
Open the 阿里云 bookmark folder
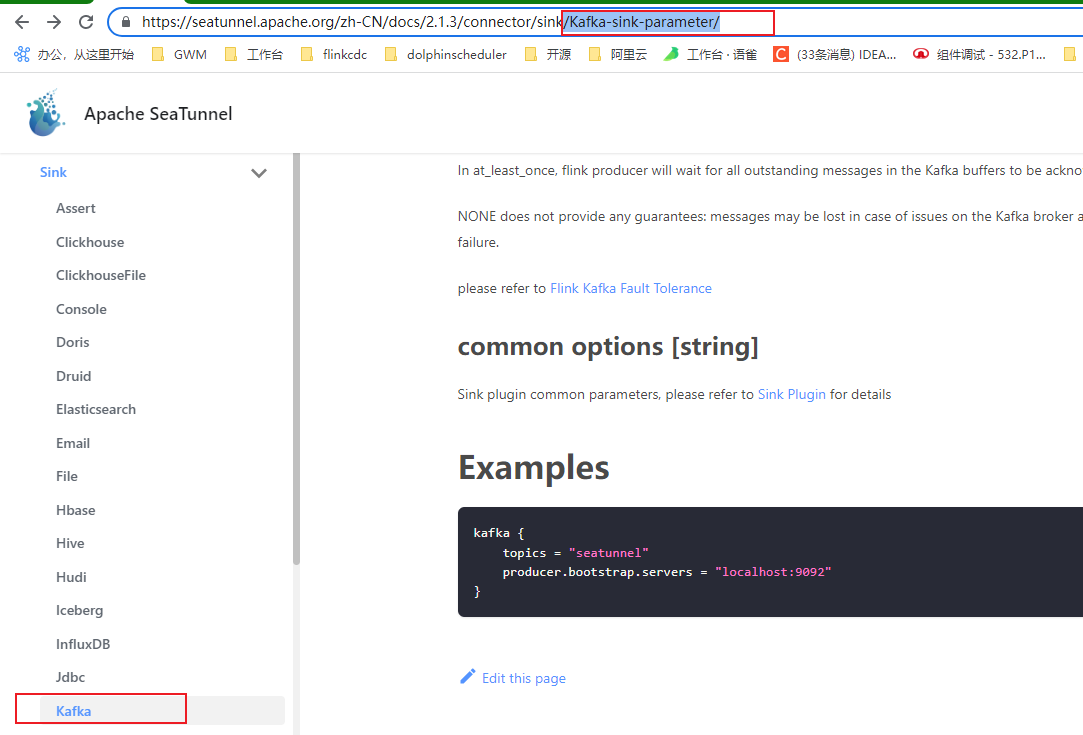pyautogui.click(x=618, y=55)
